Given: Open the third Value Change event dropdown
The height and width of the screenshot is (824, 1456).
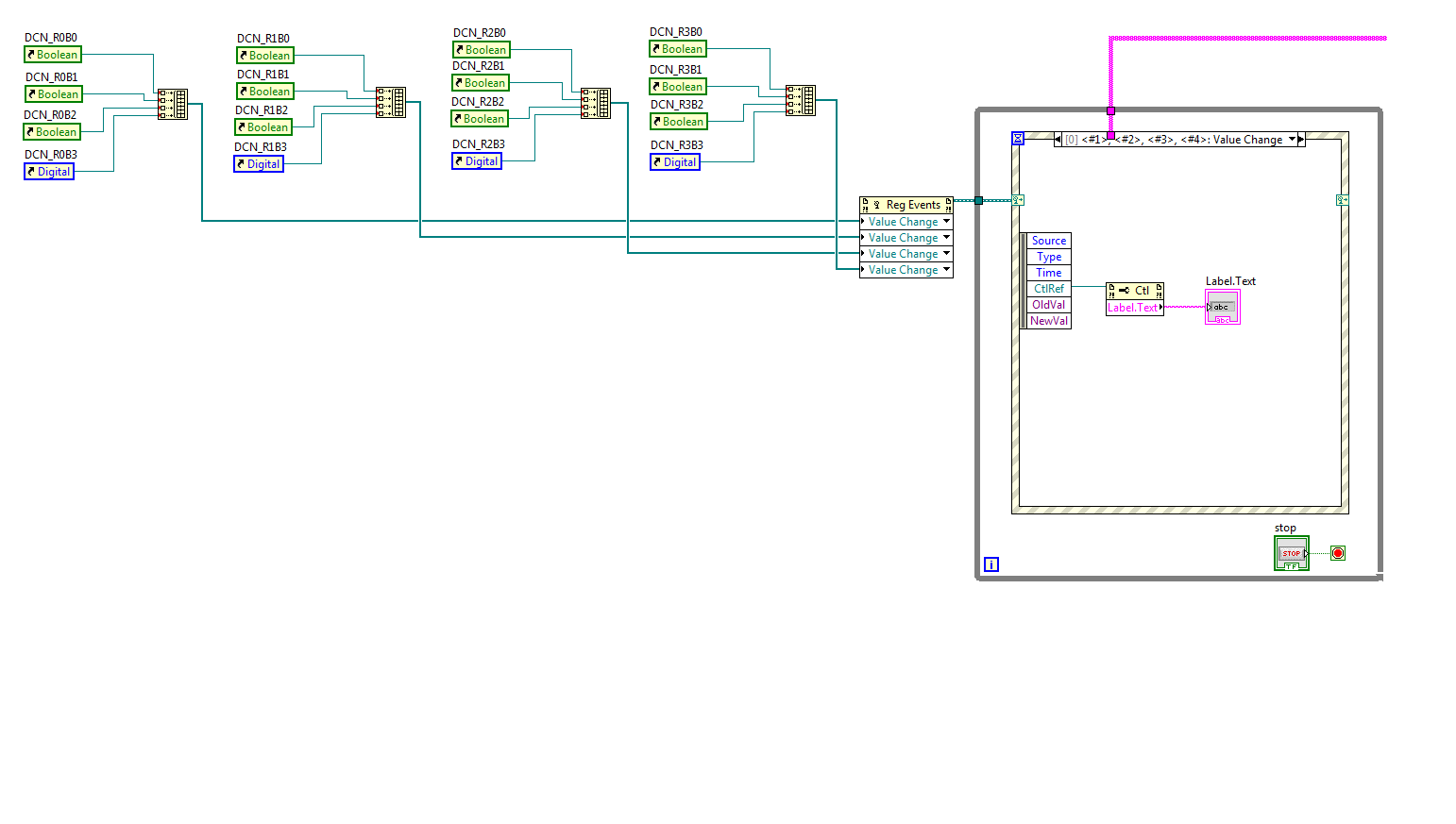Looking at the screenshot, I should pyautogui.click(x=946, y=254).
